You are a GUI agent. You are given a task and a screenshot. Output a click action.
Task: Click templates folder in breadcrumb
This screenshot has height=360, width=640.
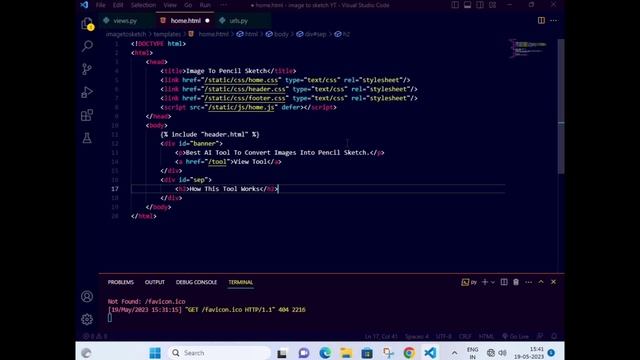[167, 34]
